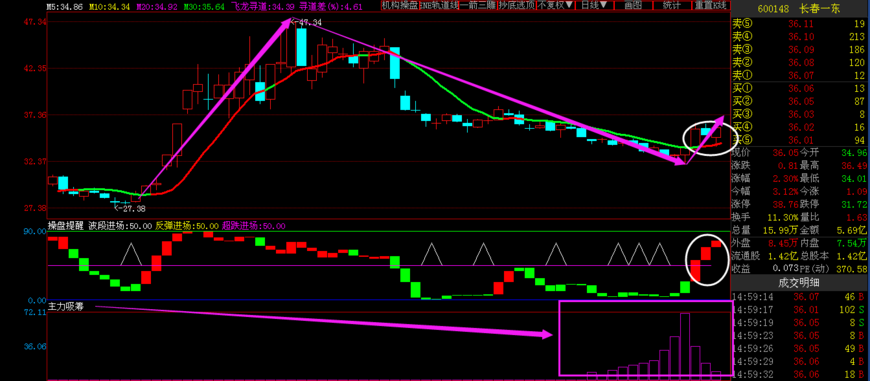
Task: Open the 机构操盘 indicator button
Action: click(x=397, y=6)
